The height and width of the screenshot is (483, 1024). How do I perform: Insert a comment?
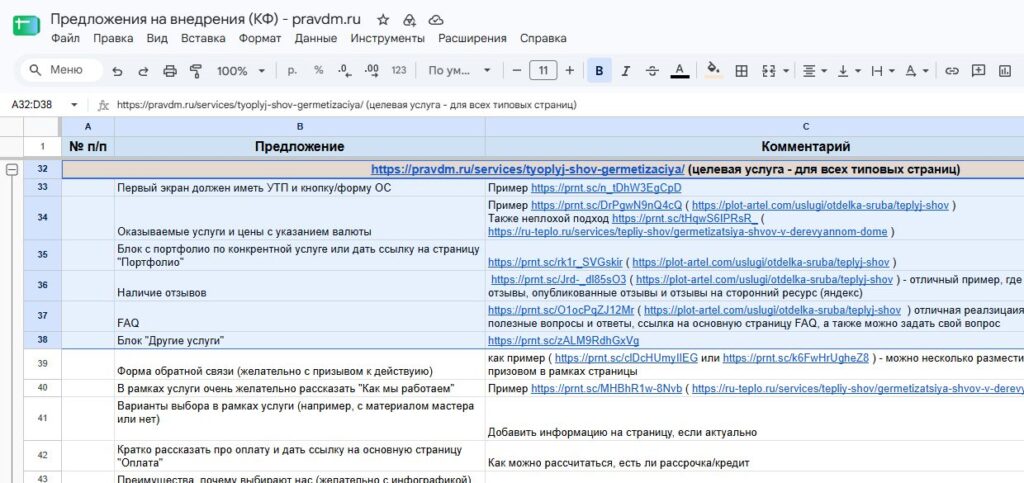click(x=978, y=70)
